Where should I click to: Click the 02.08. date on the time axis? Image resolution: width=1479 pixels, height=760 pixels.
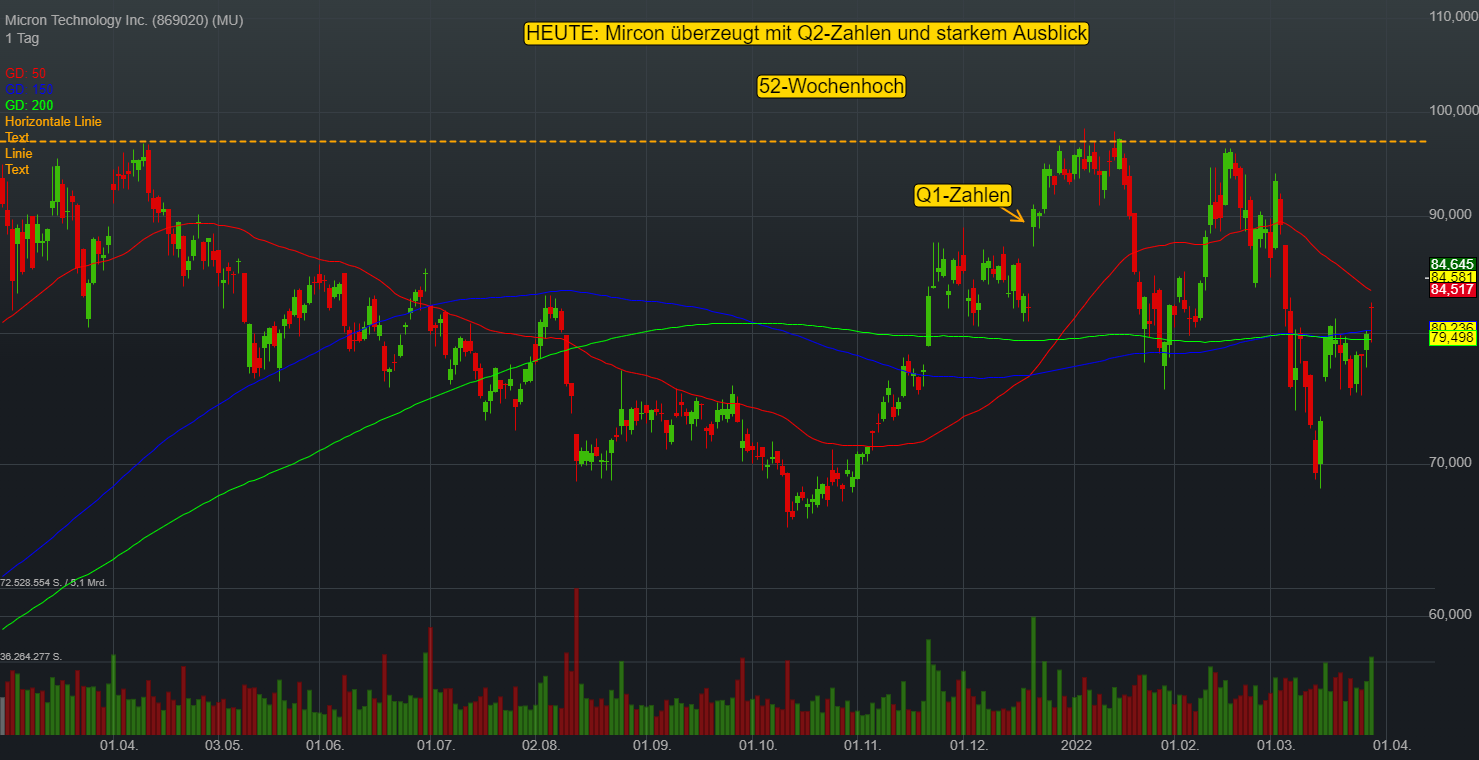540,746
